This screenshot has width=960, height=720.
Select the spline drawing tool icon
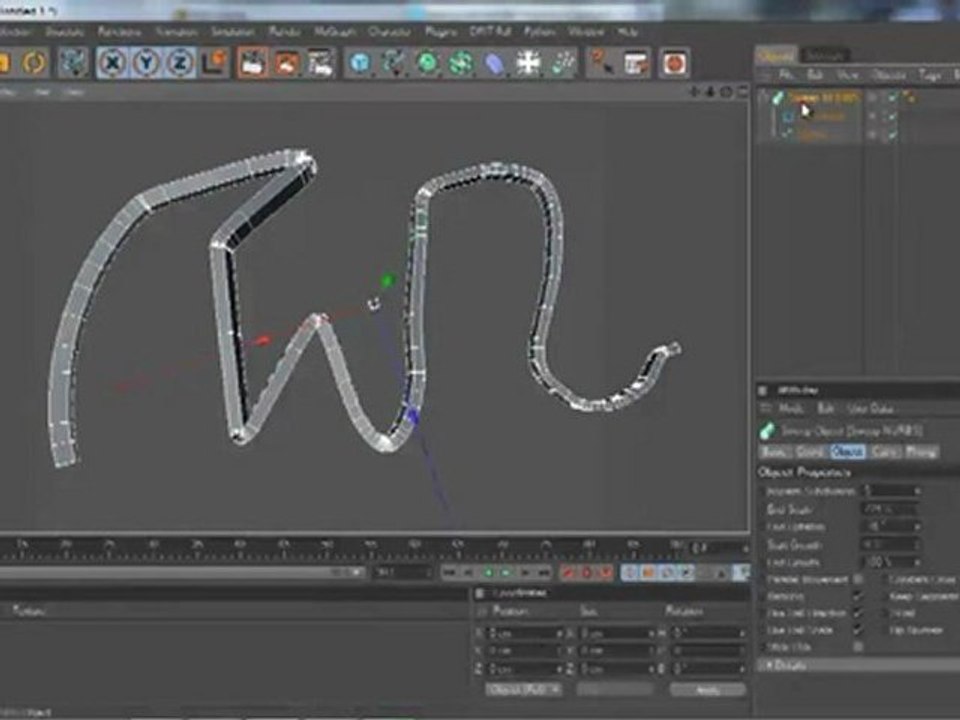pyautogui.click(x=393, y=62)
